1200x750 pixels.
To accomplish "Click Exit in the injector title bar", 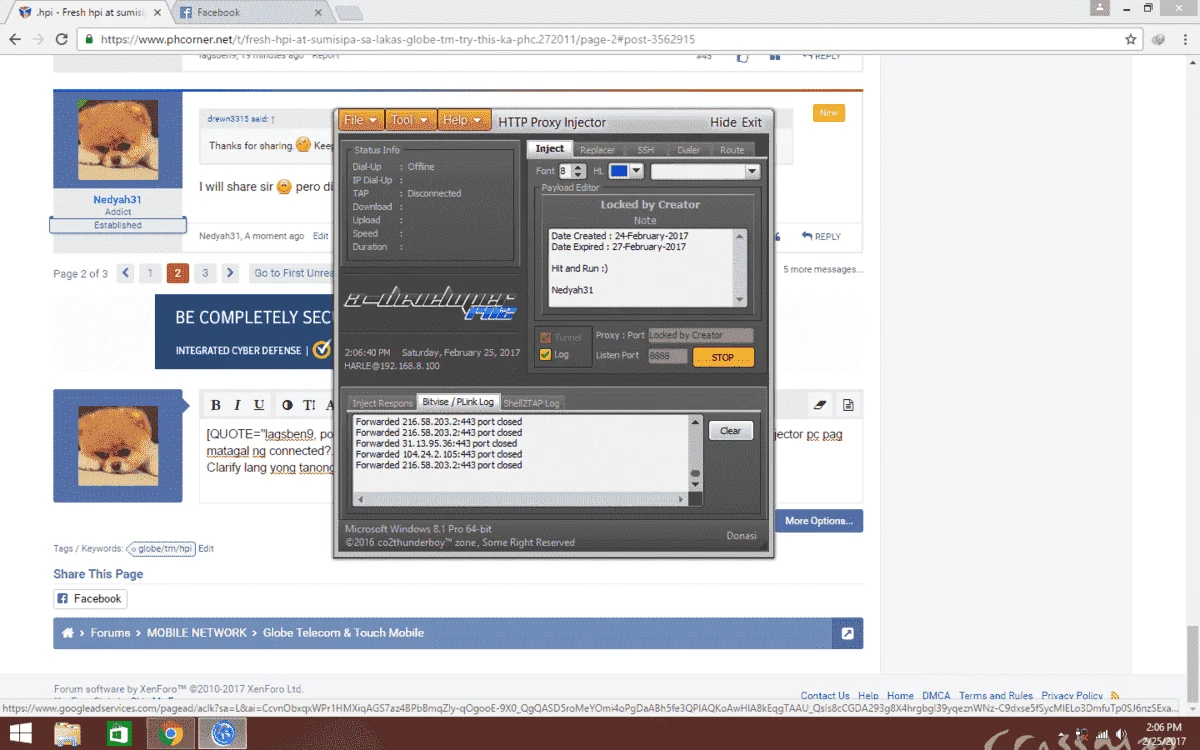I will click(751, 122).
